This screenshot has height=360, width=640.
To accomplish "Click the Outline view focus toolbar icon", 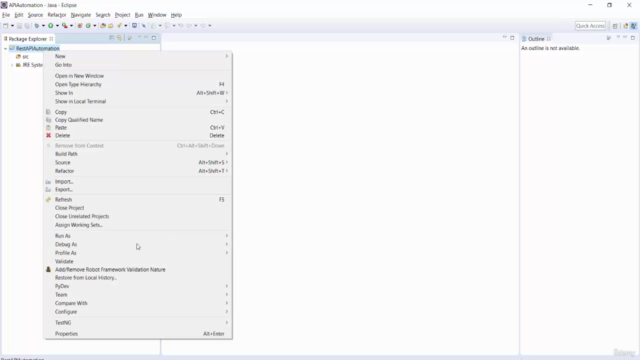I will (609, 38).
